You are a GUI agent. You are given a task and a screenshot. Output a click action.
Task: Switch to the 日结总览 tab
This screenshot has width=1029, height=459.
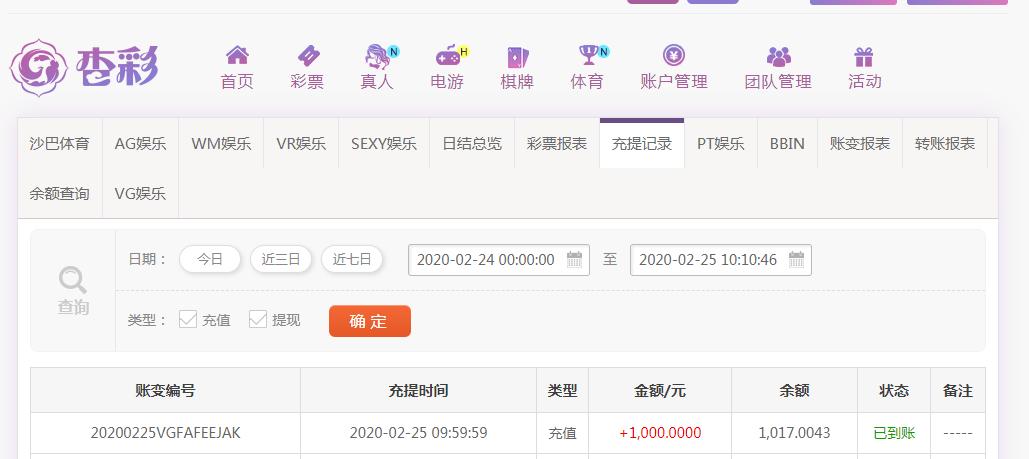pyautogui.click(x=472, y=143)
